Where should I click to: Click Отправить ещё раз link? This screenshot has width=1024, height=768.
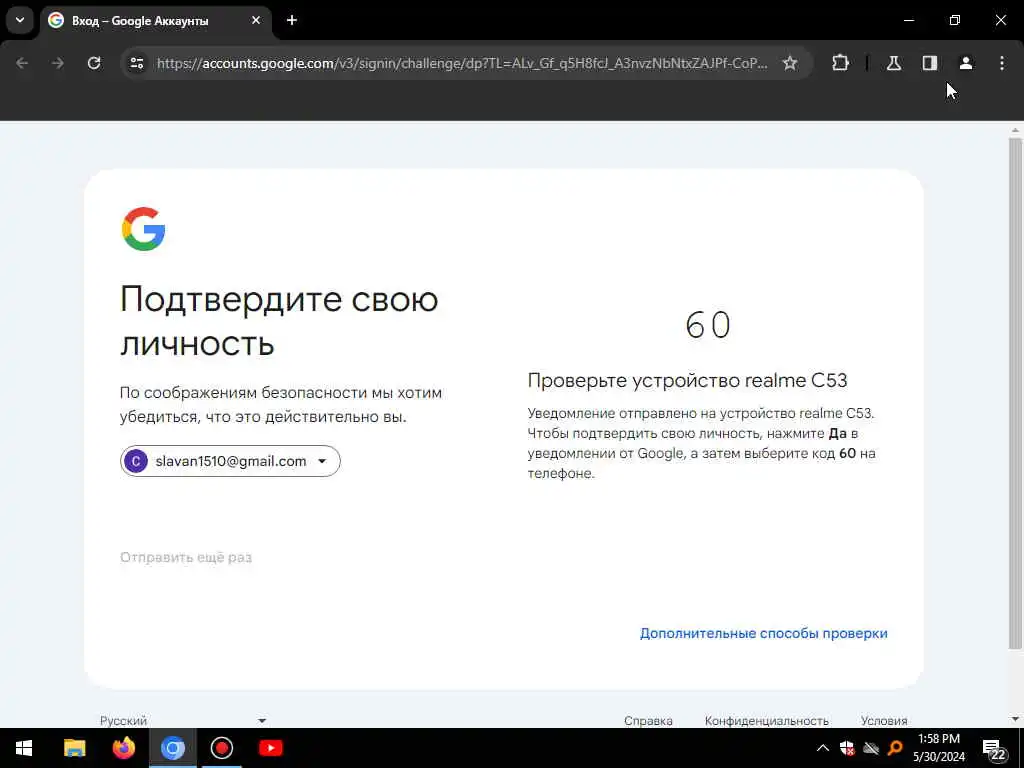[185, 557]
